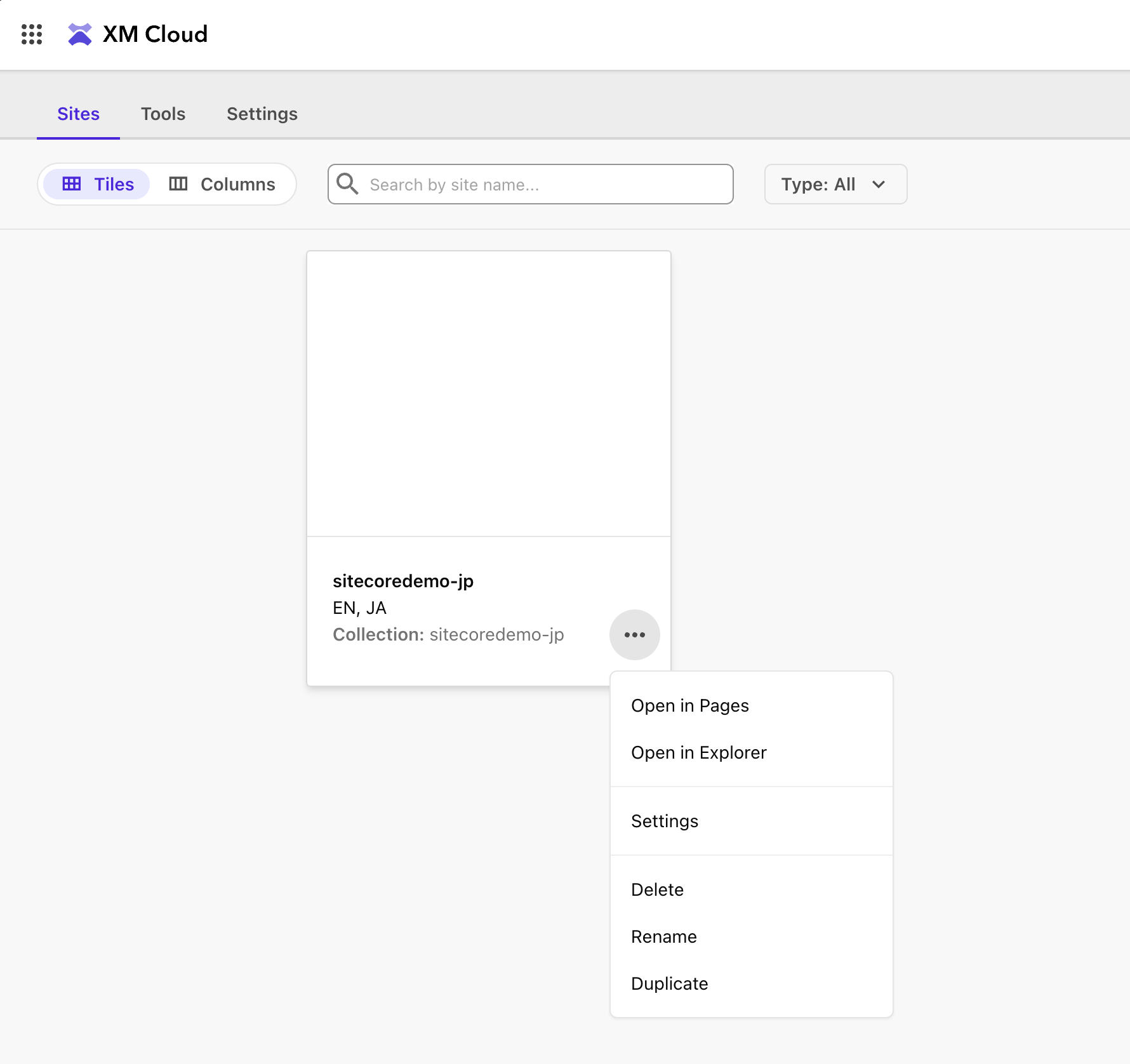Click the EN, JA languages text
The image size is (1130, 1064).
[x=359, y=608]
